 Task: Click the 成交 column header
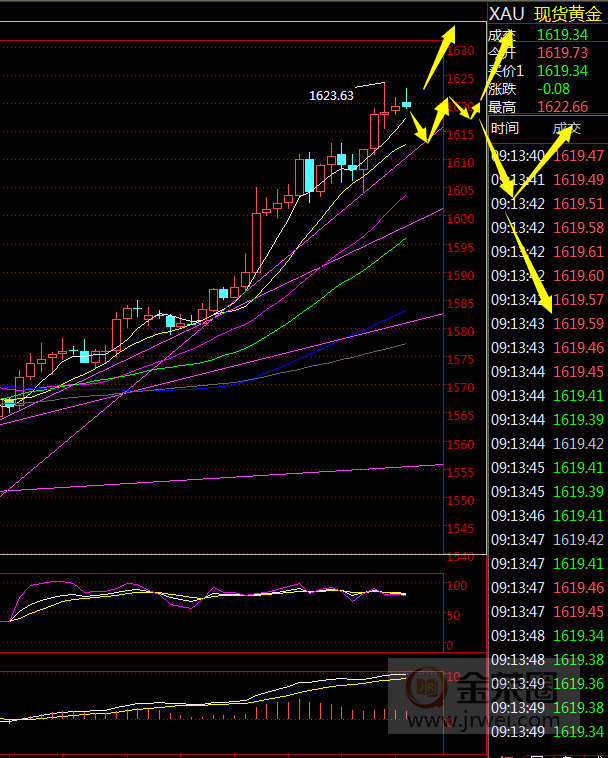tap(566, 128)
